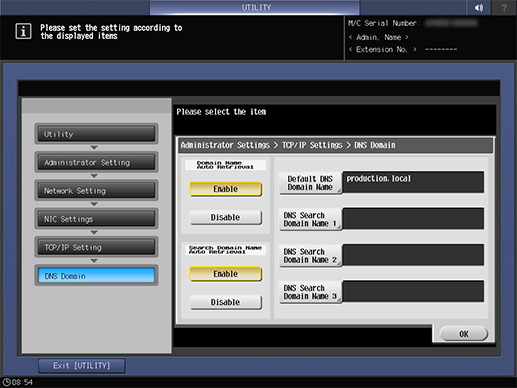
Task: Click the clock icon in the status bar
Action: 6,382
